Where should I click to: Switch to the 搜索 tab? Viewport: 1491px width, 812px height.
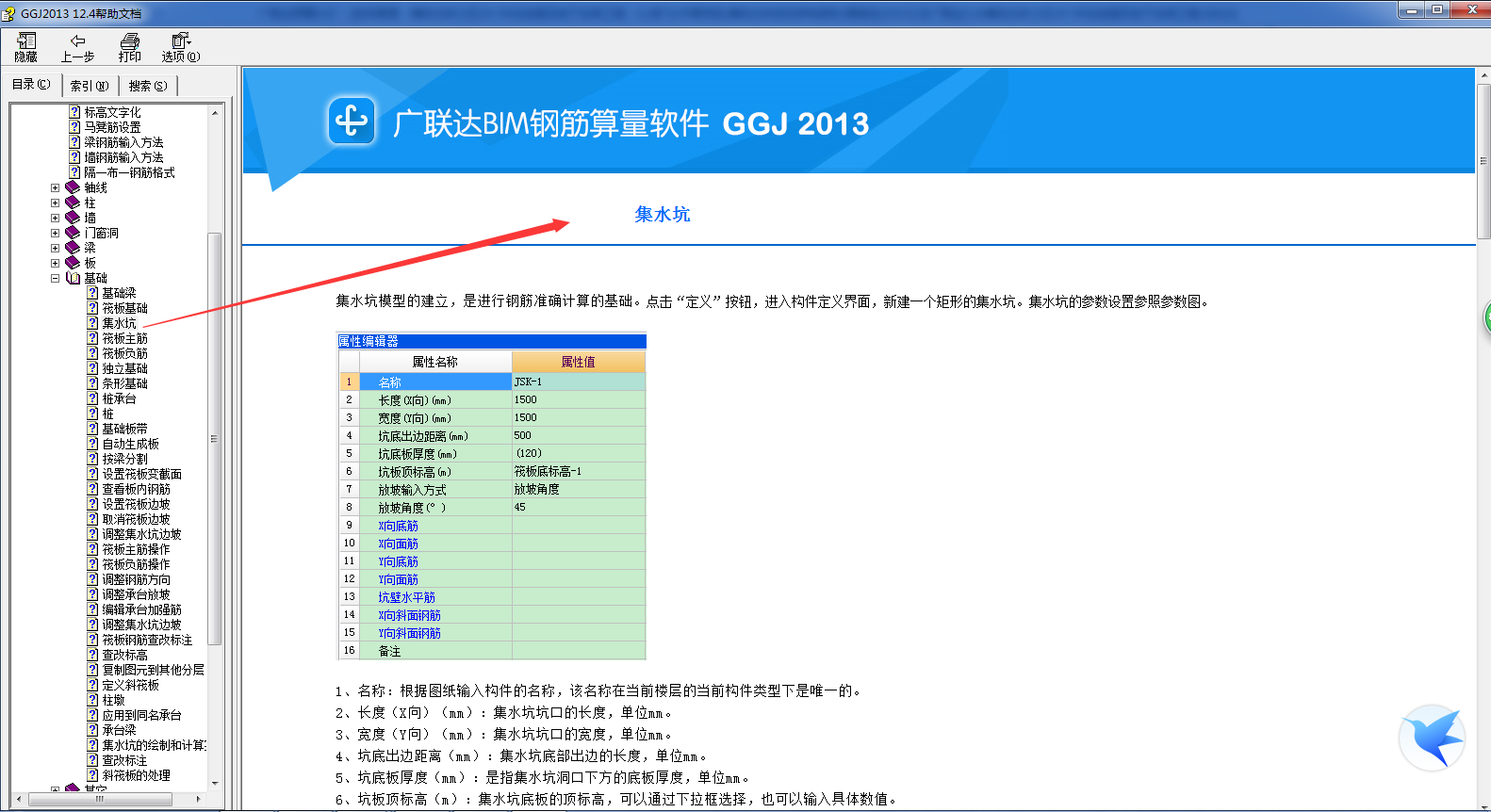click(148, 86)
